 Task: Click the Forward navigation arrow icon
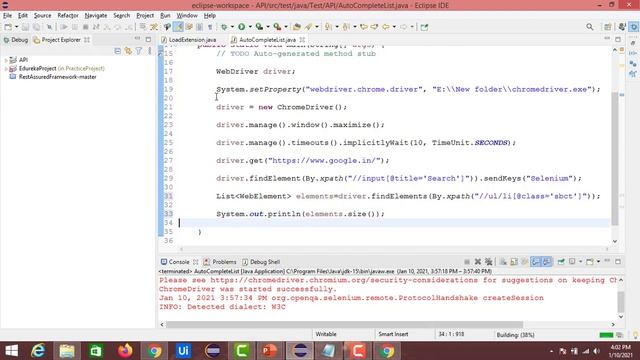tap(403, 27)
